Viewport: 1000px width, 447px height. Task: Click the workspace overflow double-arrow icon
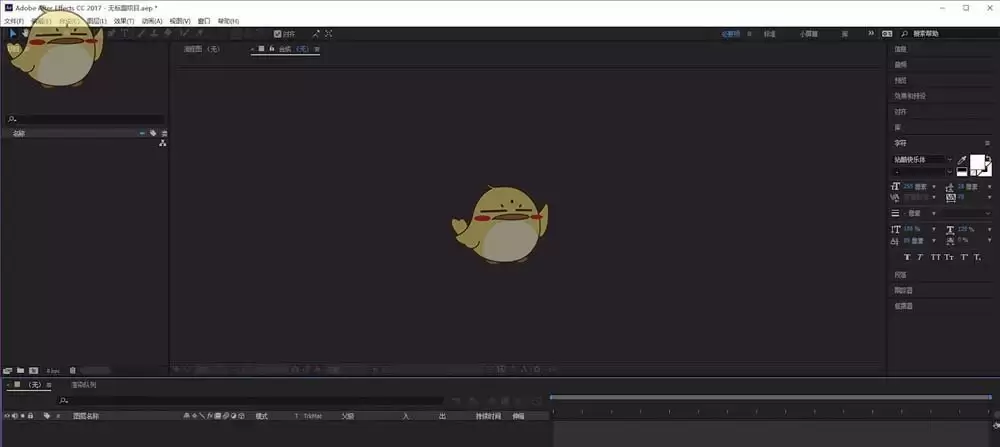(871, 33)
